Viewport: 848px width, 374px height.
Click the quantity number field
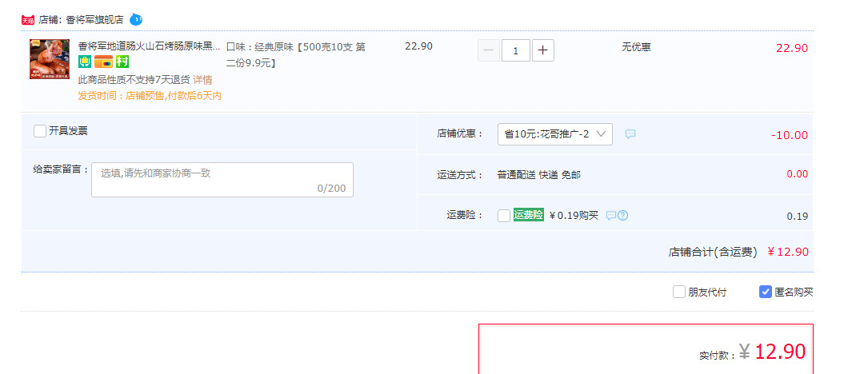pyautogui.click(x=515, y=51)
